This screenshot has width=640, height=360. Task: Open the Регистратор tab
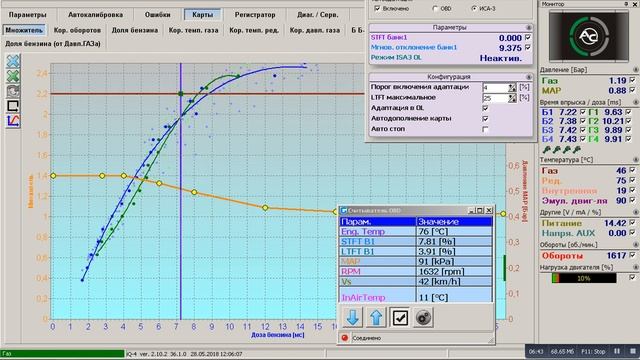pos(255,15)
